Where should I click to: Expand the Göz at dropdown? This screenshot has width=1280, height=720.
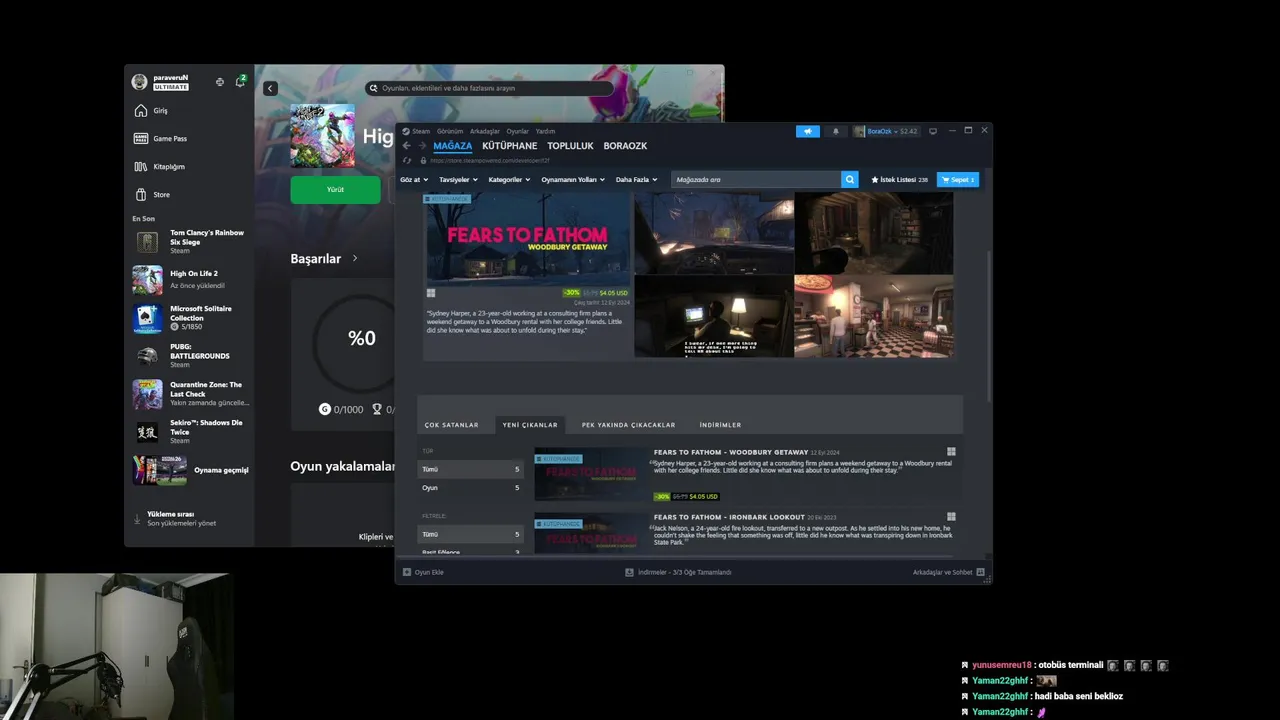414,180
